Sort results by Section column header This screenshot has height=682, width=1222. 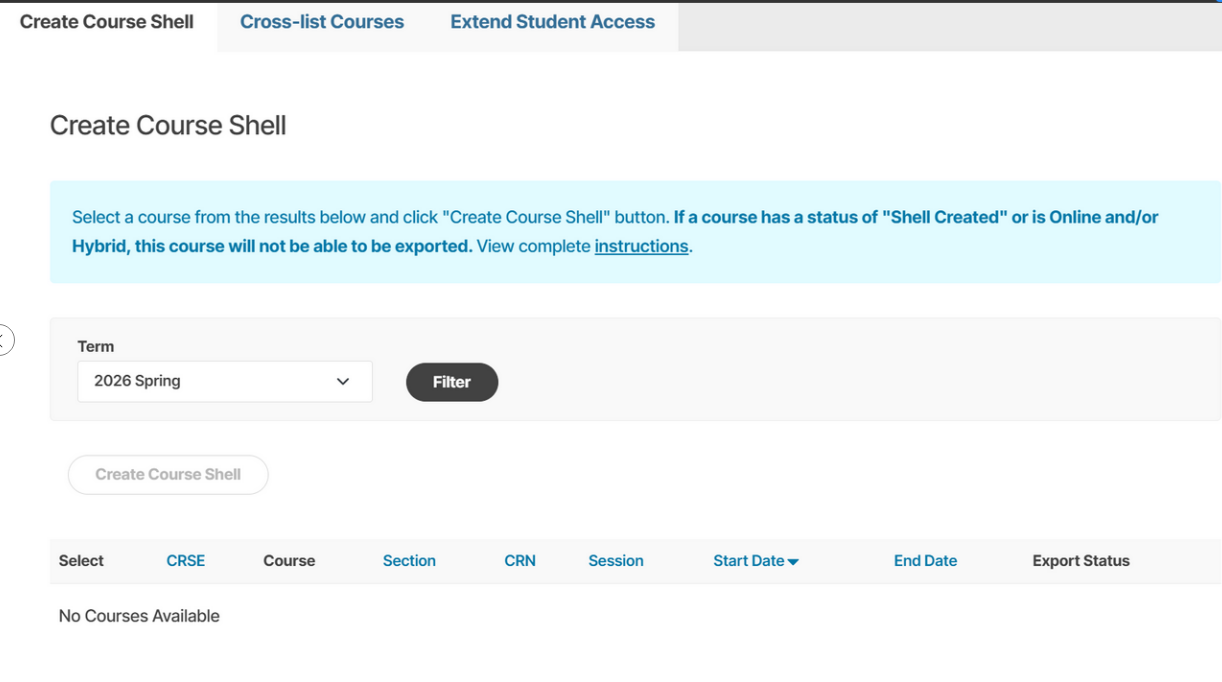(409, 561)
